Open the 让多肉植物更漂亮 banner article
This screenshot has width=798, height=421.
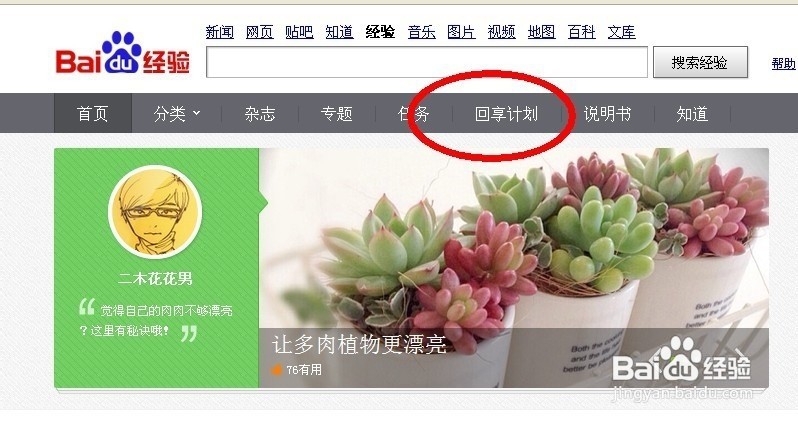click(359, 345)
